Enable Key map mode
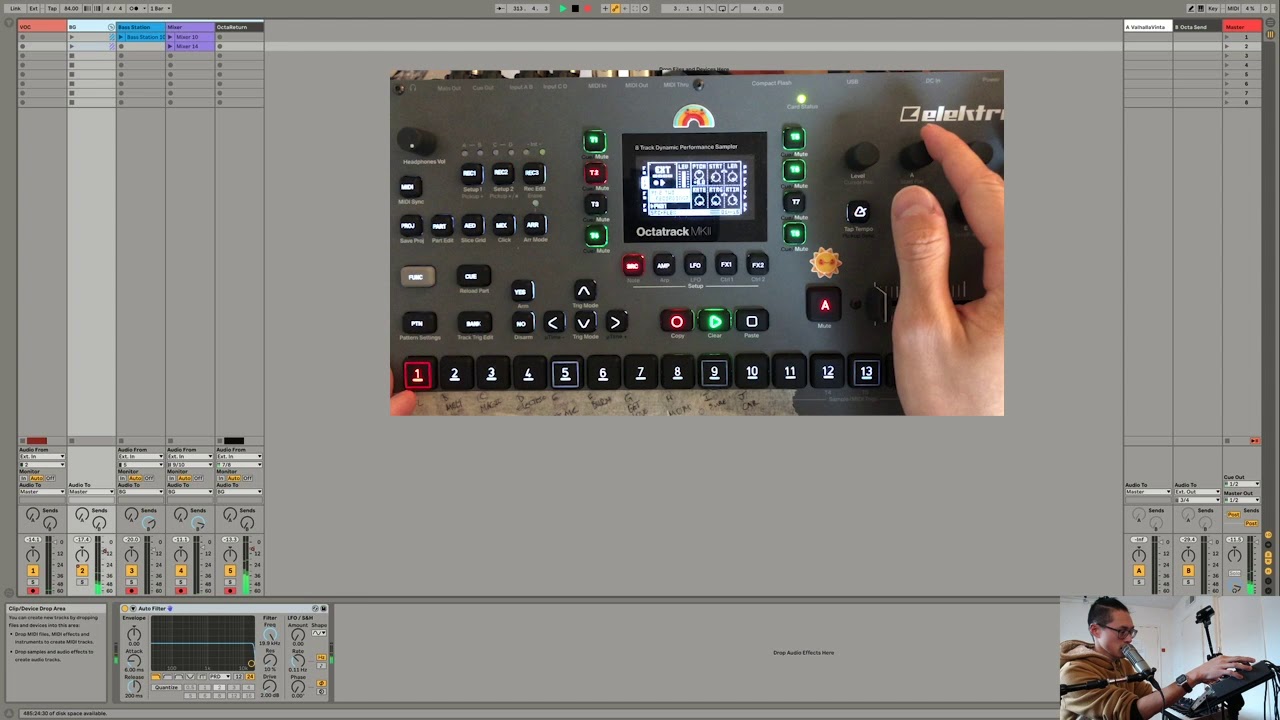This screenshot has height=720, width=1280. click(x=1214, y=8)
